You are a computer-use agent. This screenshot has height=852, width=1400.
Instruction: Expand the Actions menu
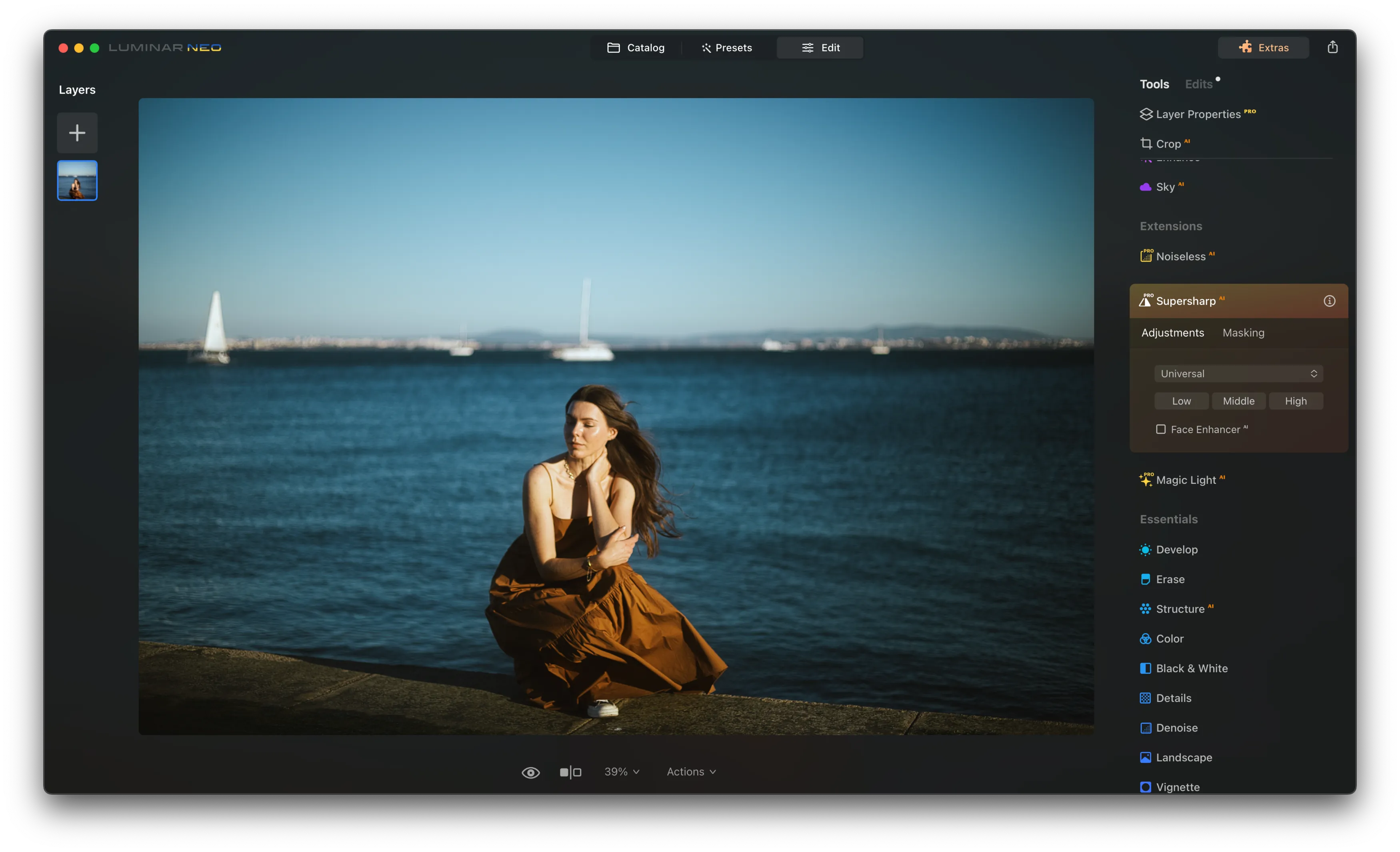click(690, 772)
